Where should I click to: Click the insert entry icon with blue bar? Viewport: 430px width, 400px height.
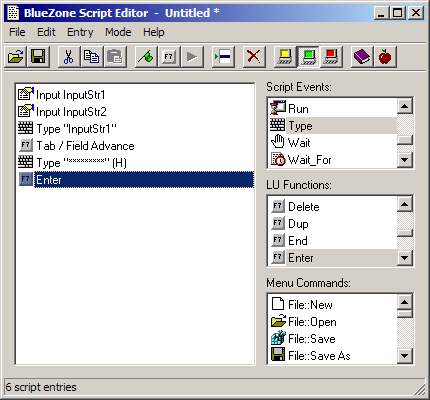[x=223, y=57]
